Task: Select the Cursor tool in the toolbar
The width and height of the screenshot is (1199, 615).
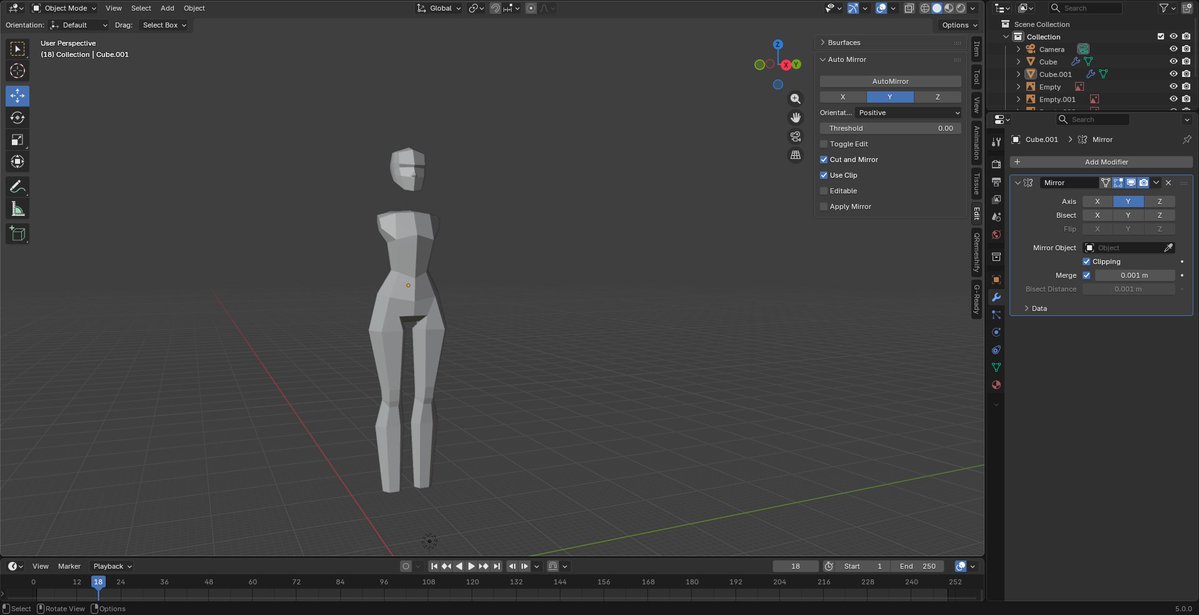Action: point(18,71)
